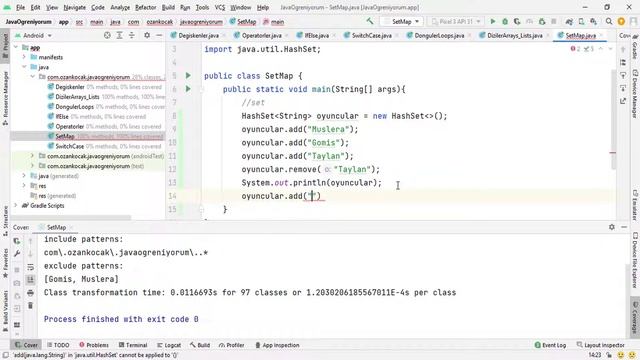640x360 pixels.
Task: Open Project panel gear options
Action: [147, 36]
